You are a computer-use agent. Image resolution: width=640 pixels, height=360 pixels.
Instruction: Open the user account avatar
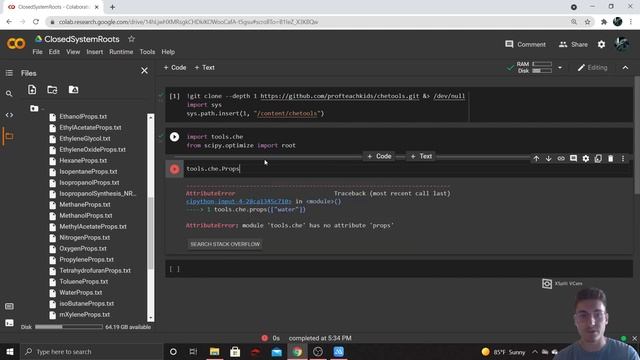pyautogui.click(x=622, y=44)
